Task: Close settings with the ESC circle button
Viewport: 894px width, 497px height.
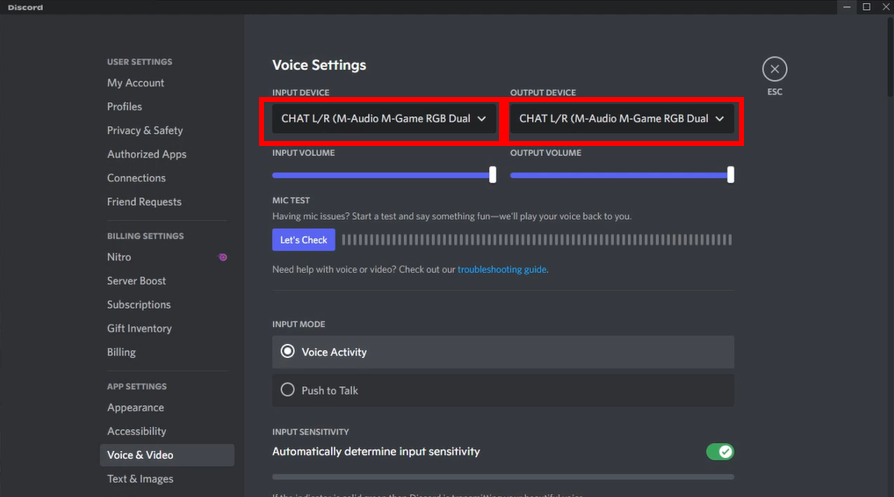Action: 774,69
